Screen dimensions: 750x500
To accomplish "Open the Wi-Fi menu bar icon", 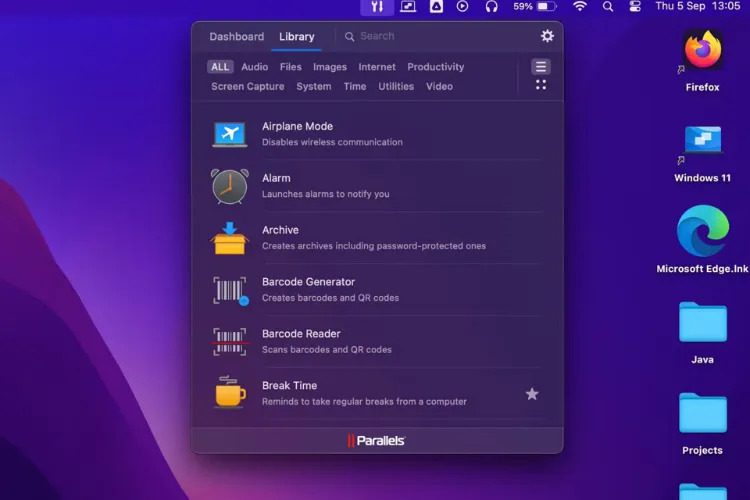I will 580,7.
